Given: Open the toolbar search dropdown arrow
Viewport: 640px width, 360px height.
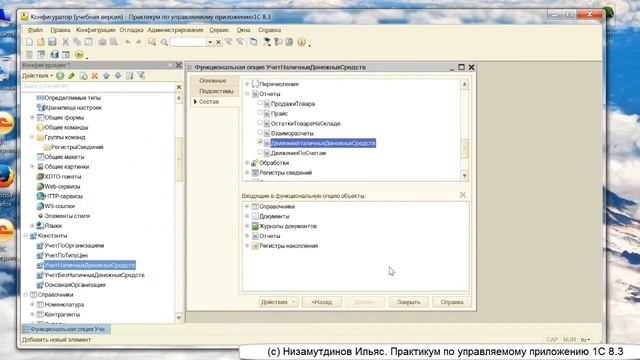Looking at the screenshot, I should (x=210, y=42).
